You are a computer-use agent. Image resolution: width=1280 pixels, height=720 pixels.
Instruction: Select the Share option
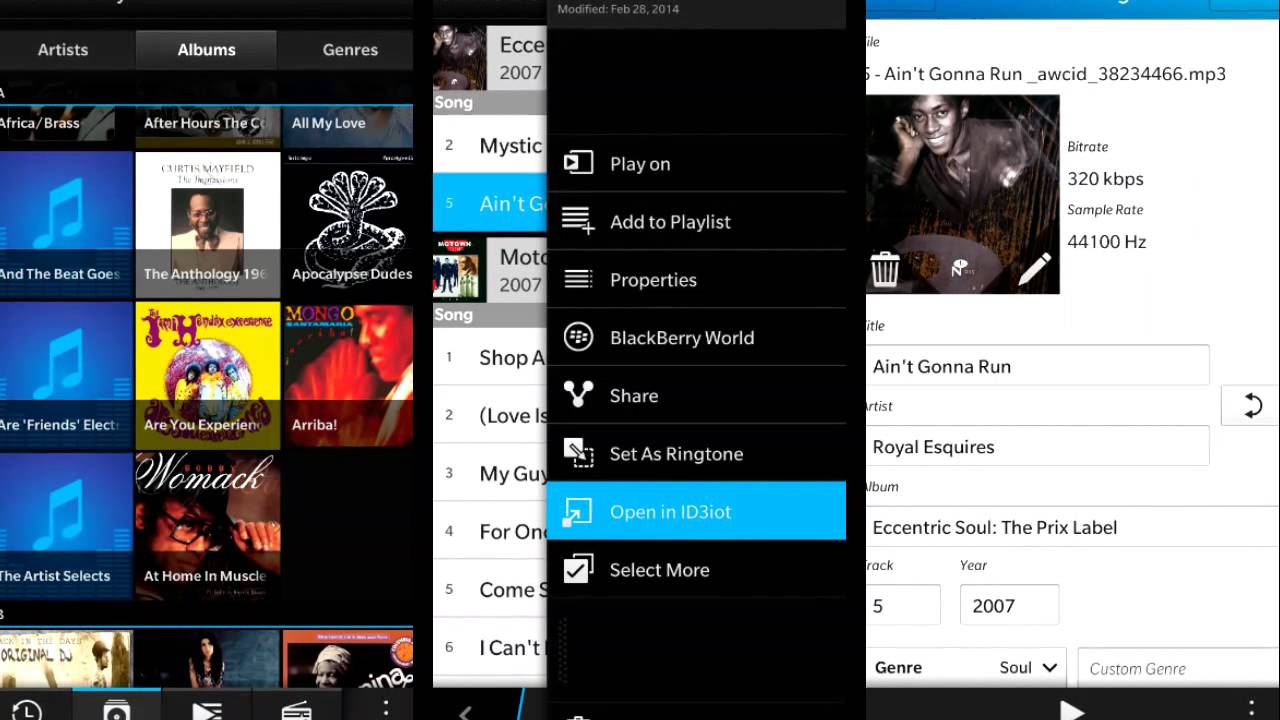(697, 396)
